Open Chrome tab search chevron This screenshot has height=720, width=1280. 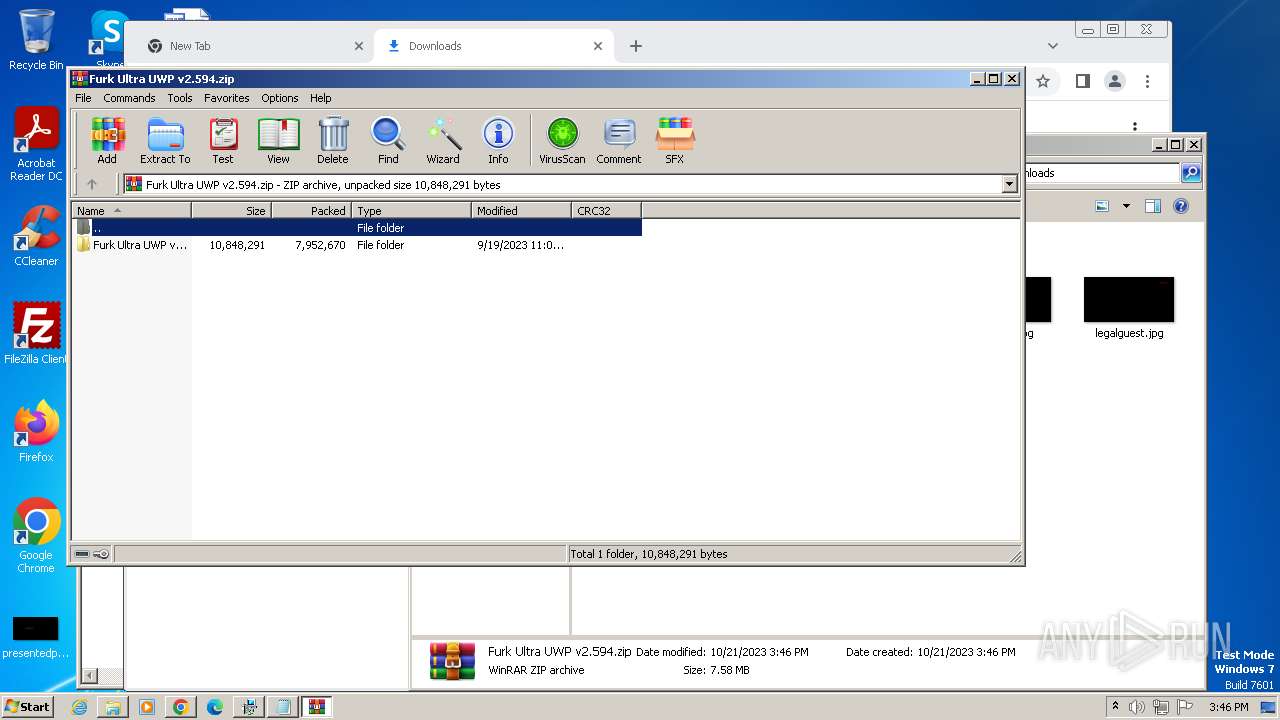coord(1052,46)
